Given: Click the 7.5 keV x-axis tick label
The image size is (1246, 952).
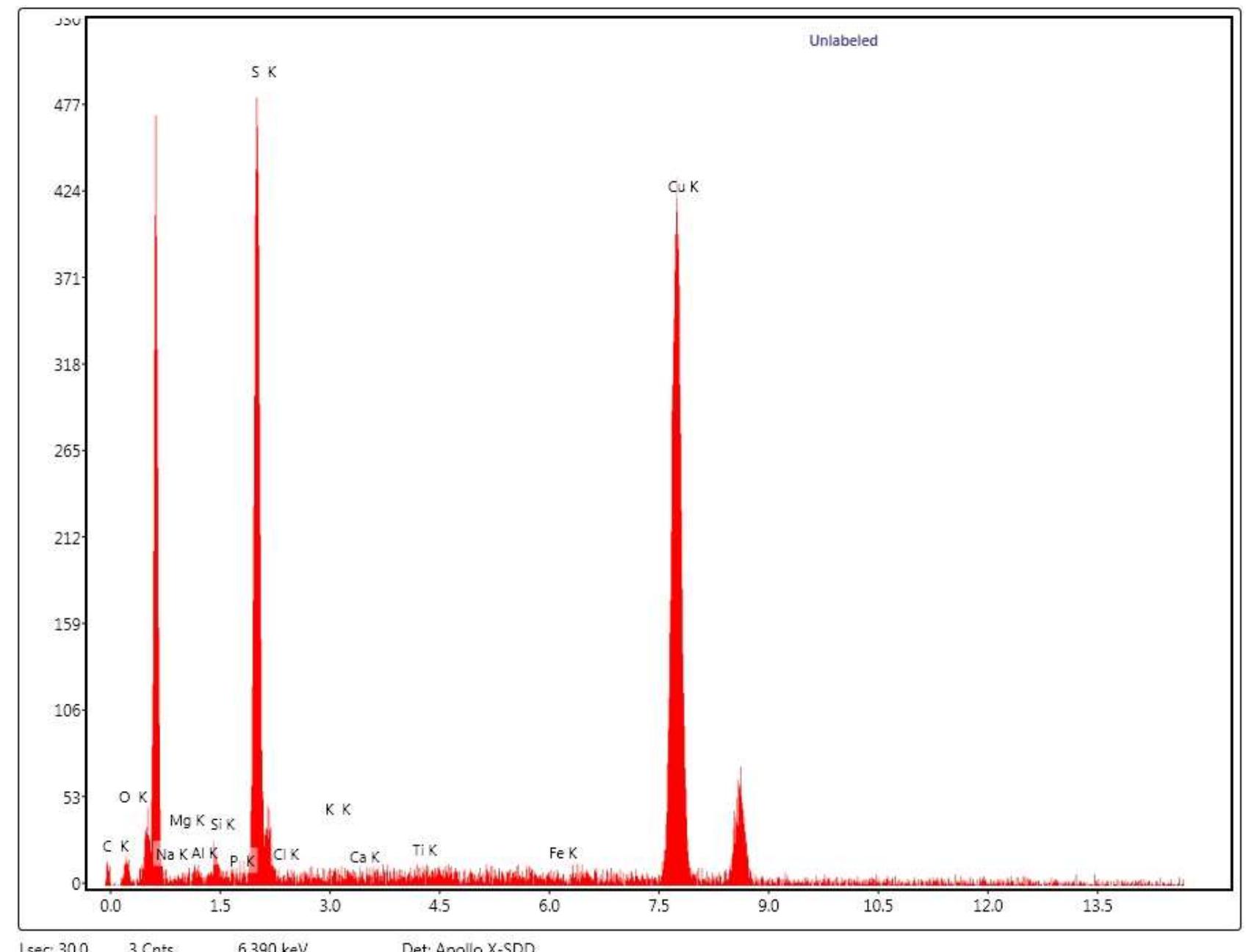Looking at the screenshot, I should [x=658, y=906].
